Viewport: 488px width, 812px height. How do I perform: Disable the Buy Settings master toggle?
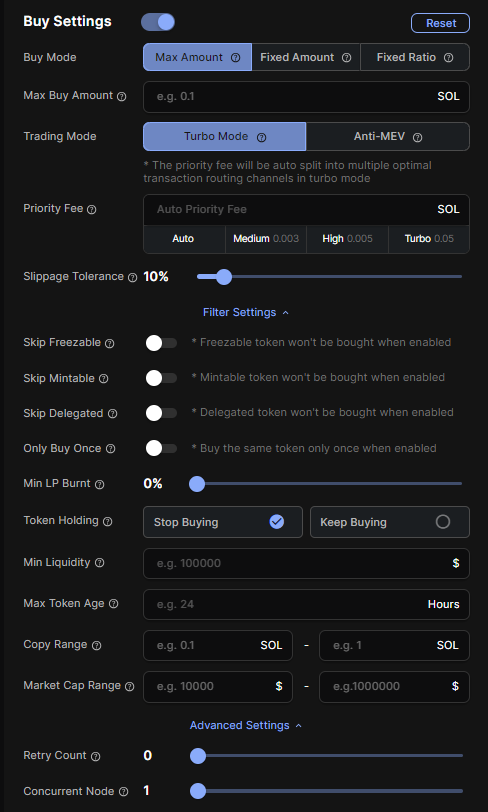click(158, 22)
